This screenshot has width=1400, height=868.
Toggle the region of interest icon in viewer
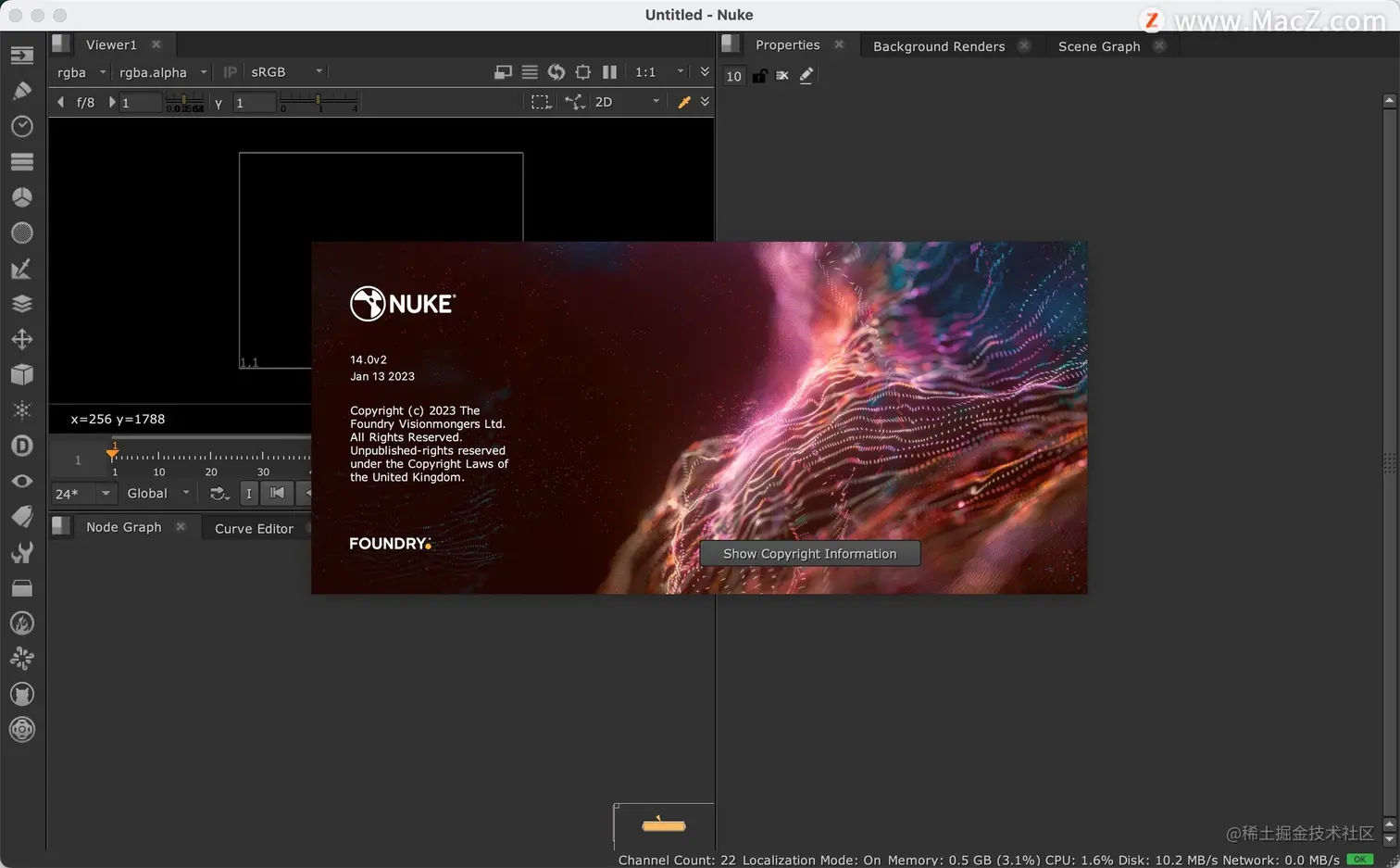pos(582,72)
